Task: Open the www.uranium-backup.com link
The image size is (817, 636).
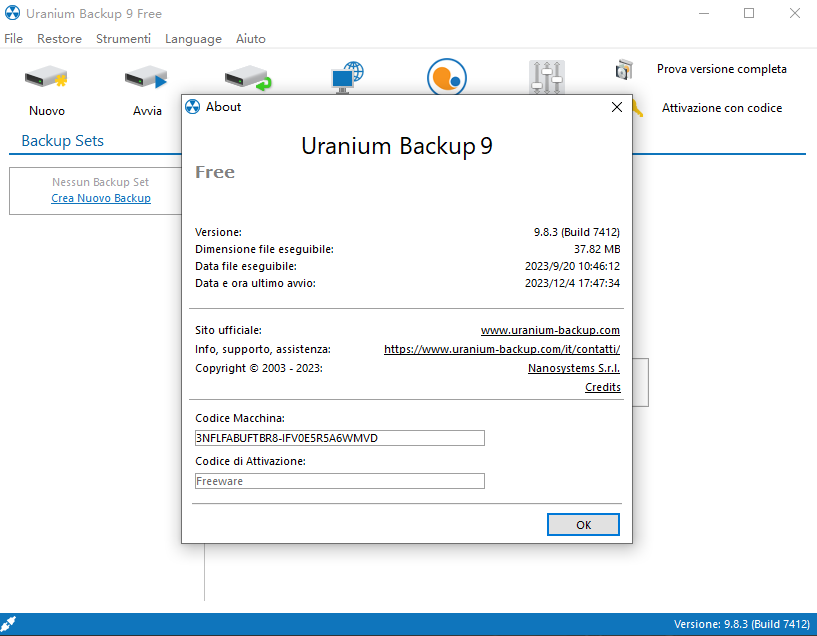Action: [x=550, y=329]
